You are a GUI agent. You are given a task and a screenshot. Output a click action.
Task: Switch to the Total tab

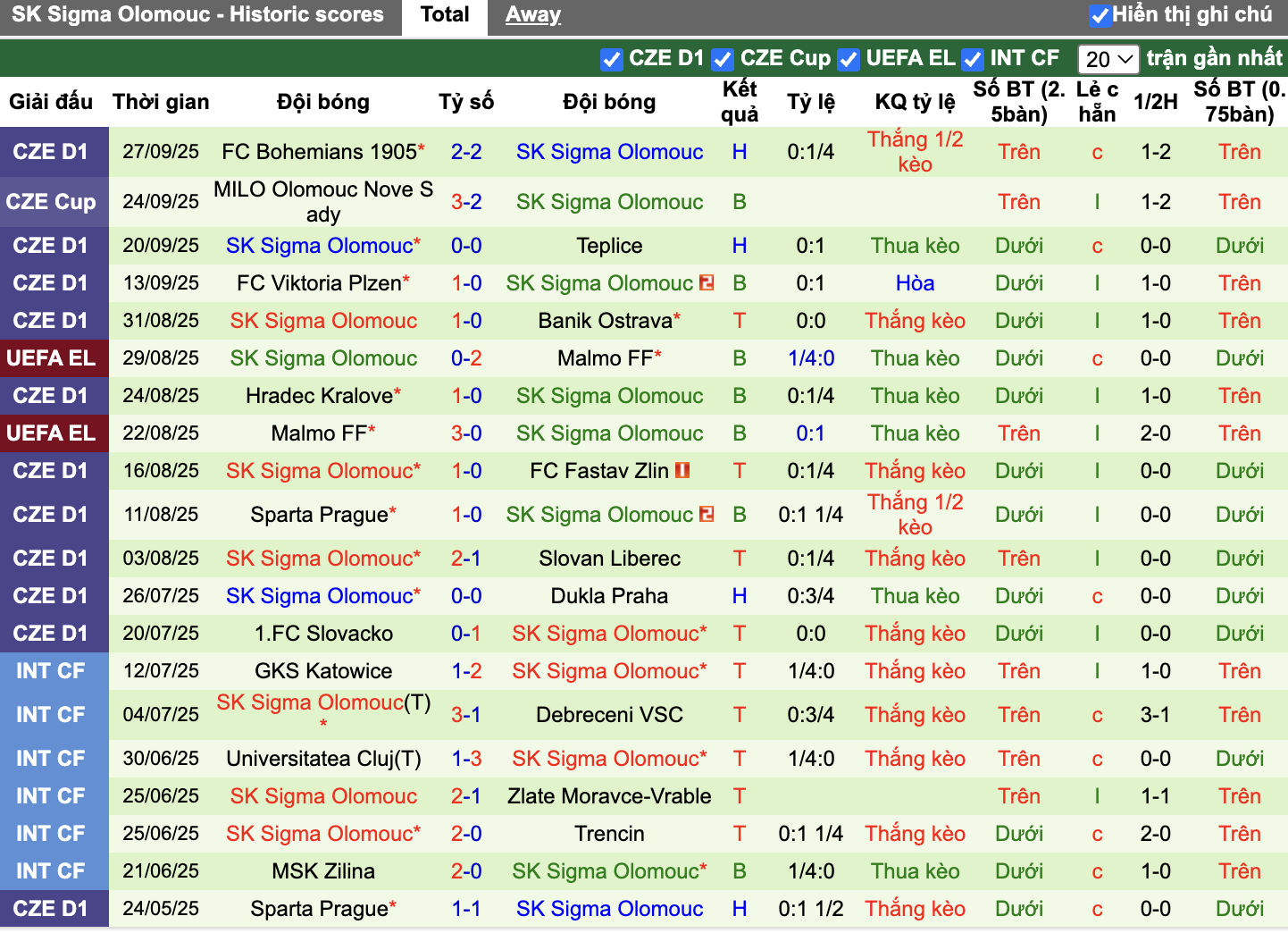click(445, 15)
